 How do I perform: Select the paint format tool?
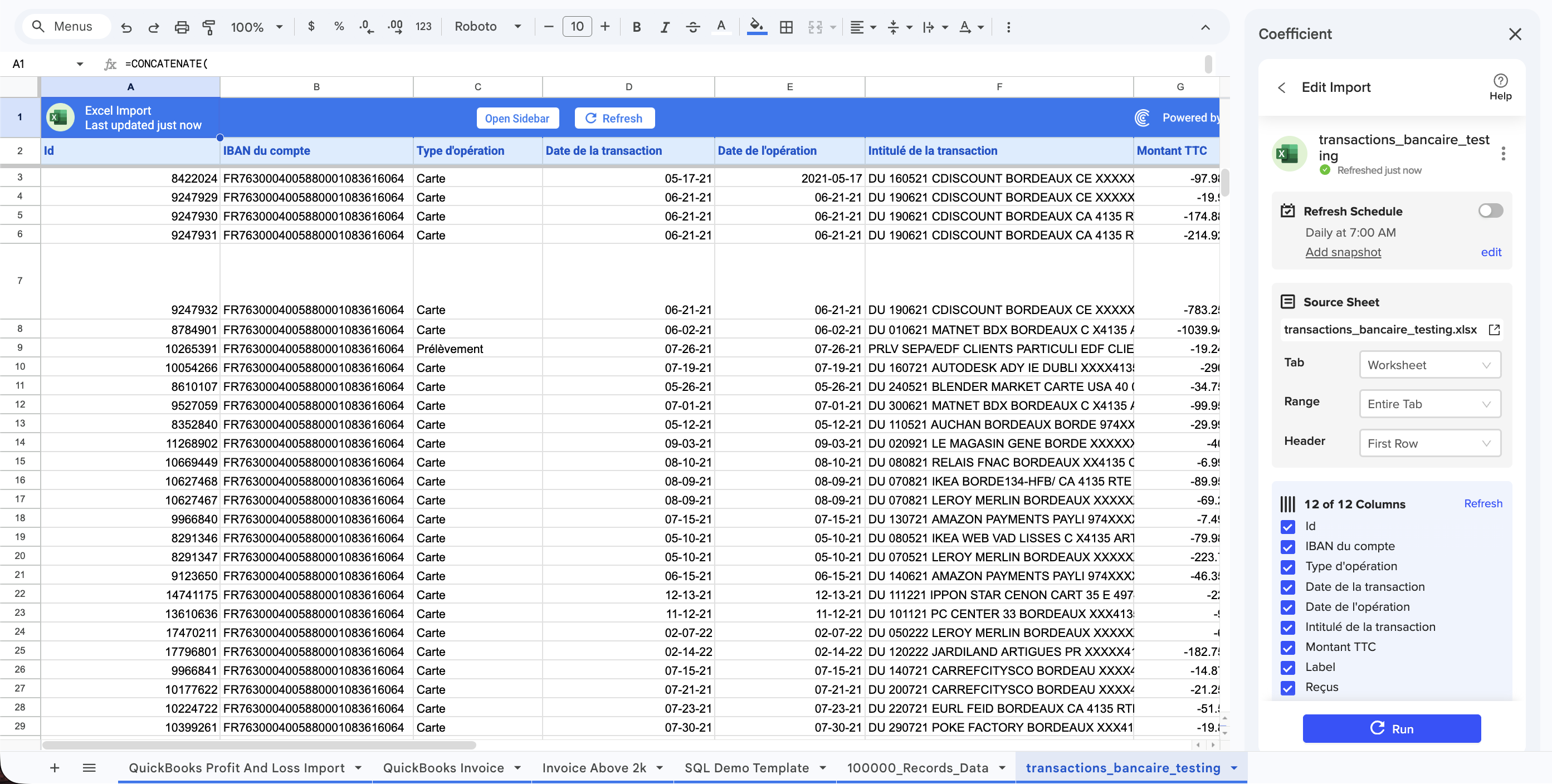208,27
